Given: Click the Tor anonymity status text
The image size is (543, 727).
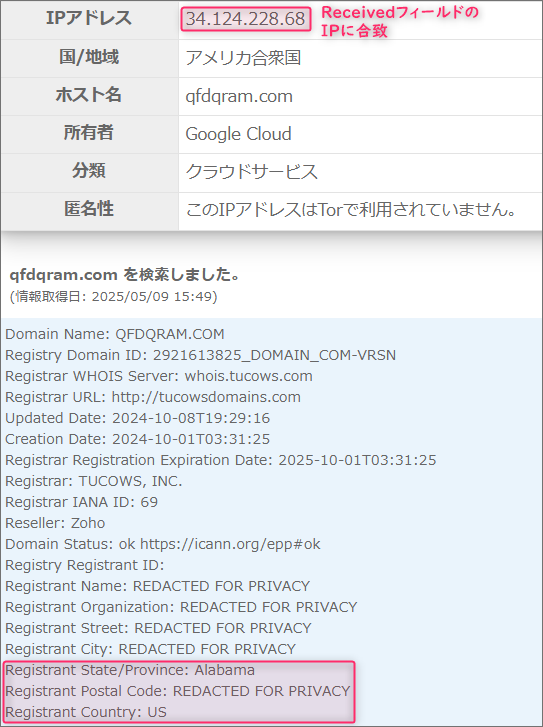Looking at the screenshot, I should [351, 210].
